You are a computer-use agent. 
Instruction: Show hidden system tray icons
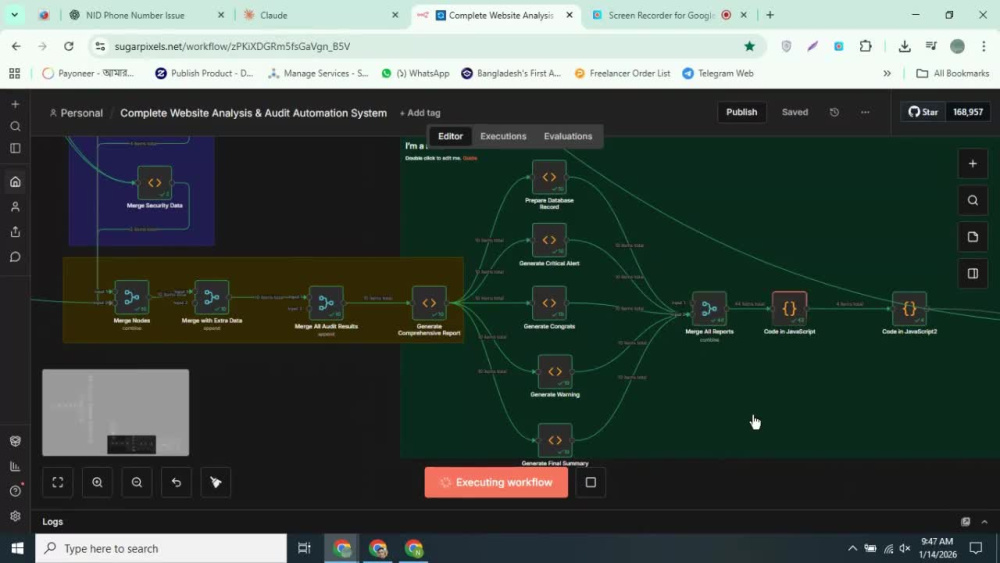(852, 548)
